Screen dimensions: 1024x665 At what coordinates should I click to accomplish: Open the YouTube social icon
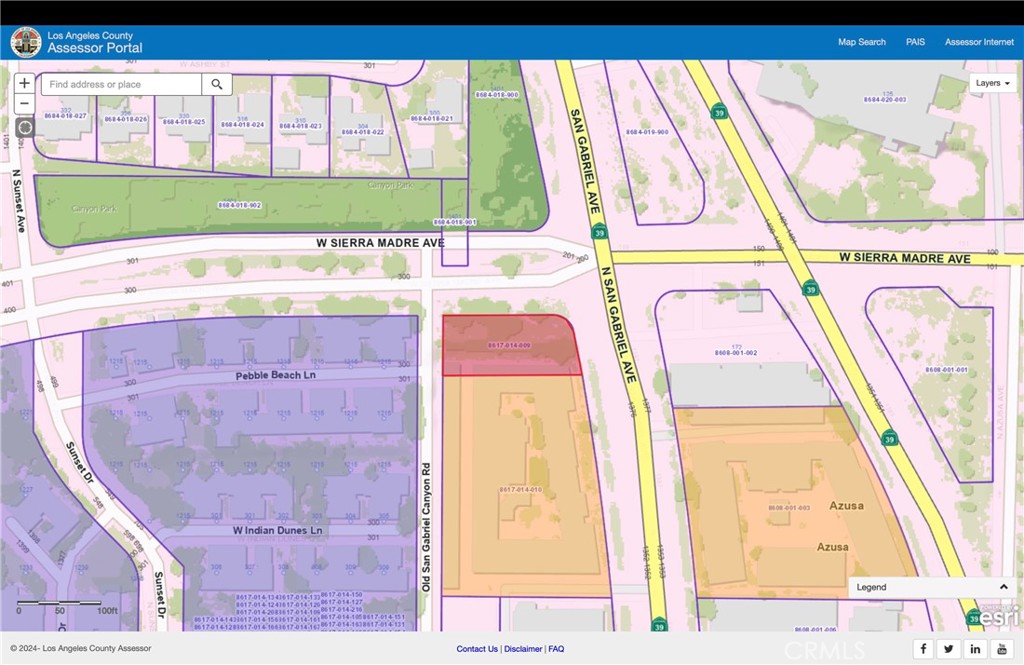1002,649
